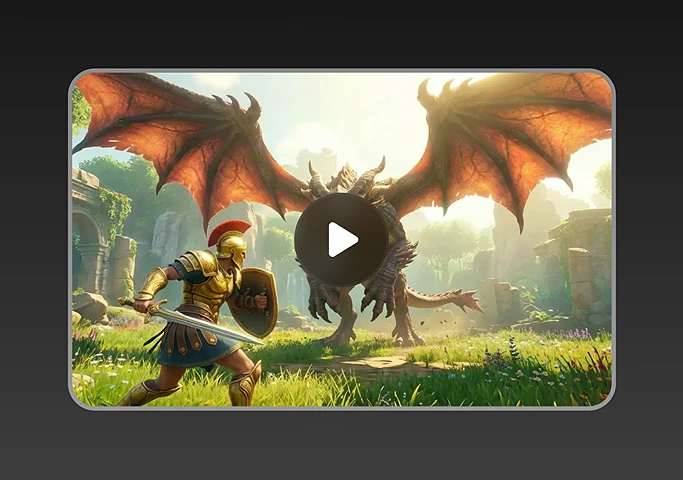
Task: Click the white play triangle icon
Action: click(x=342, y=240)
